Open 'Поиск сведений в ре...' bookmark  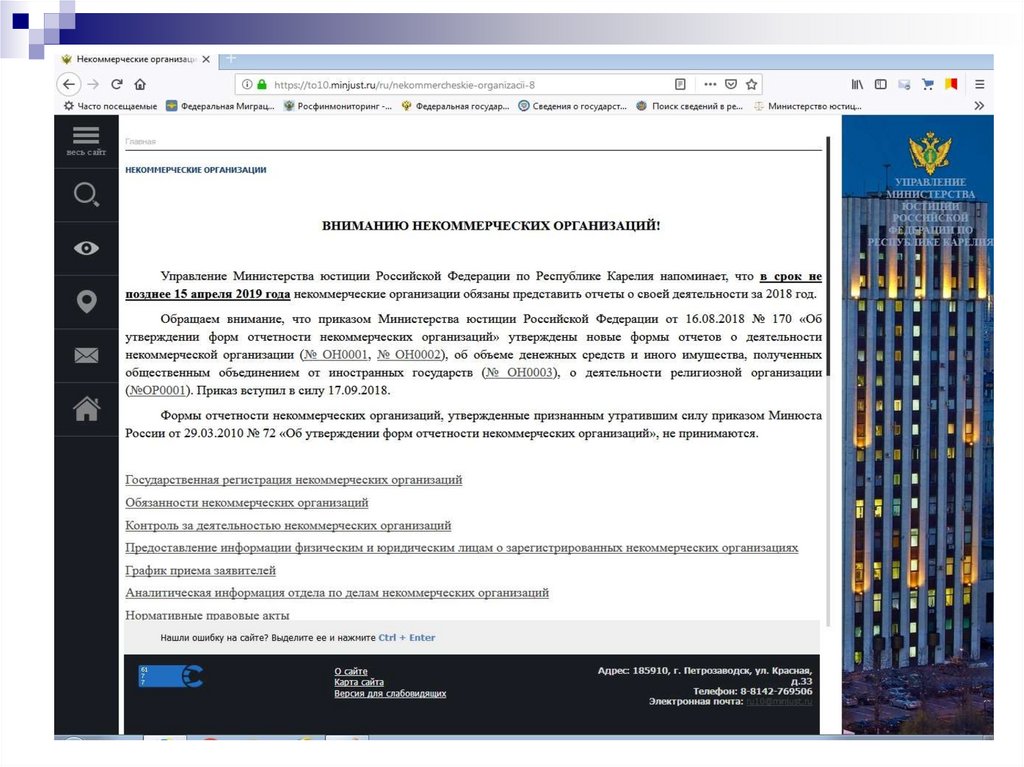click(690, 106)
